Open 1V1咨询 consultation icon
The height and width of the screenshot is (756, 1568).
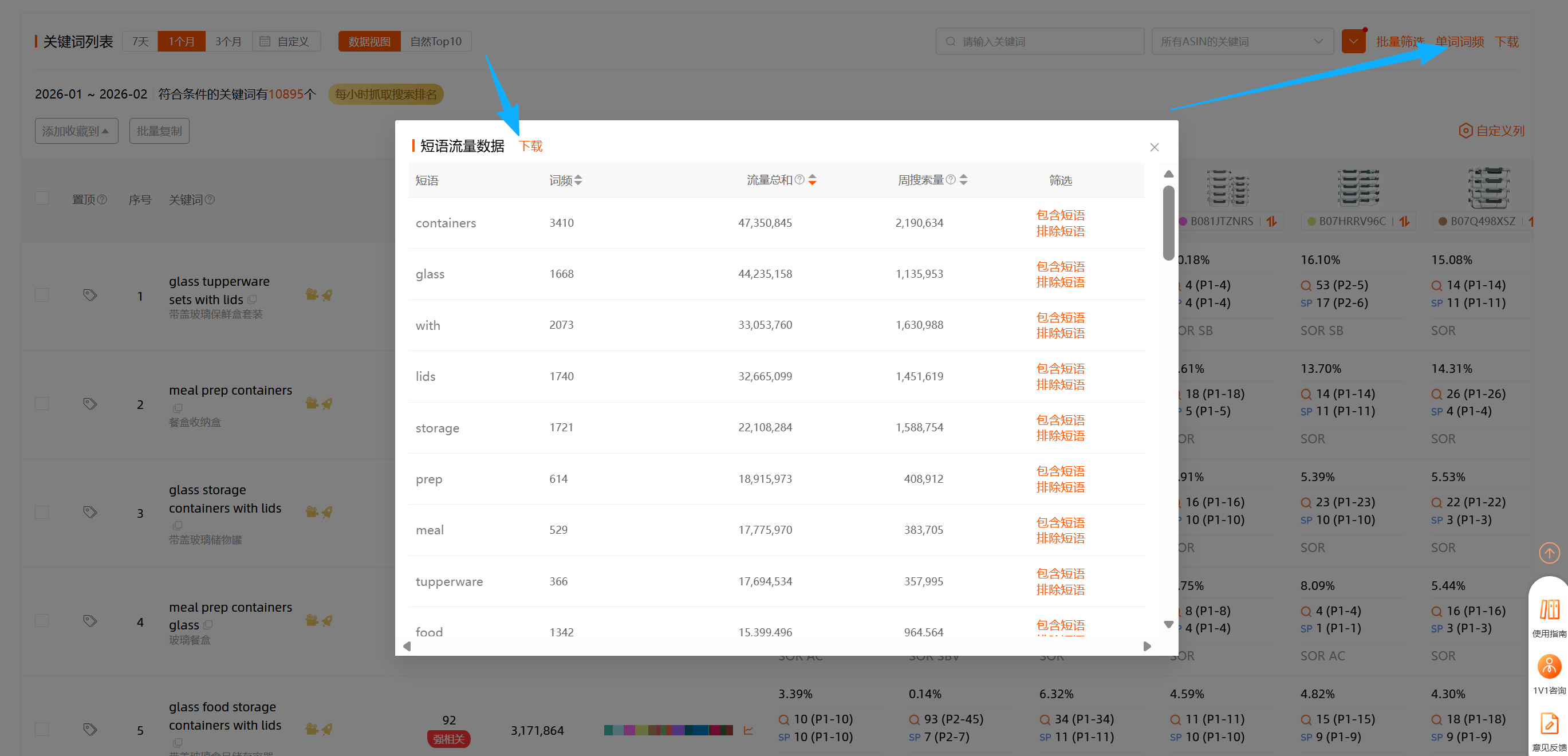[1549, 667]
